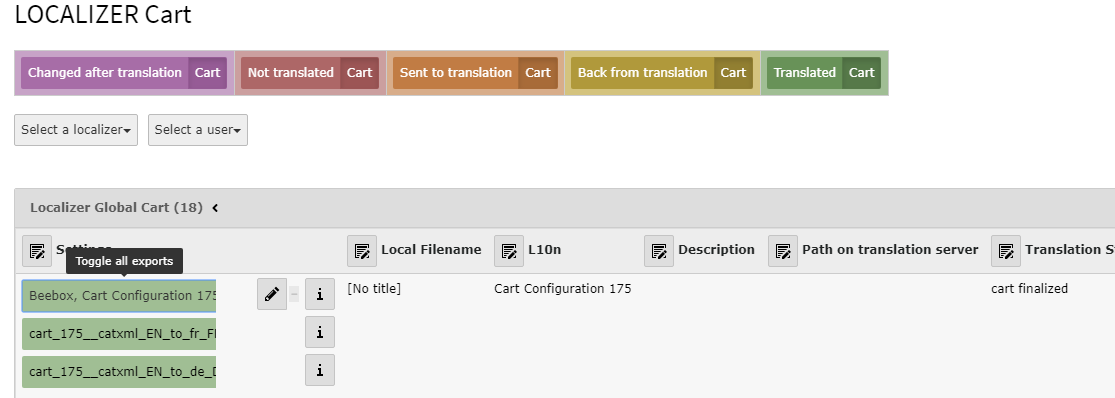Click the Local Filename column edit icon
The image size is (1115, 398).
[x=362, y=251]
